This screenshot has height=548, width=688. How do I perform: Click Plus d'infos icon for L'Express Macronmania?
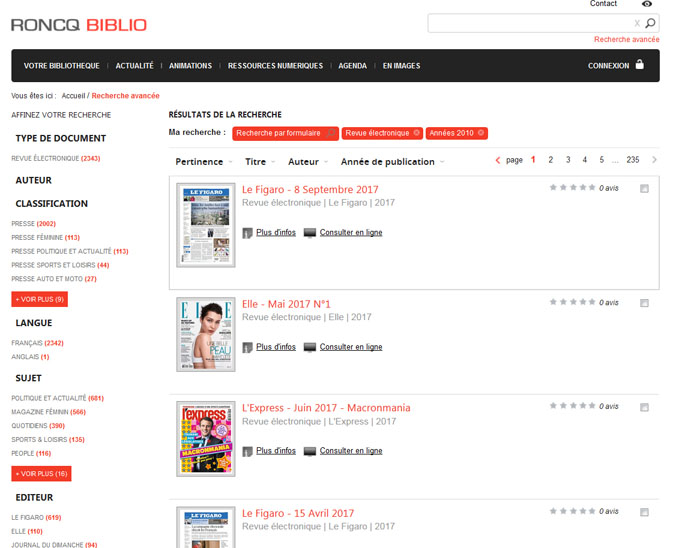247,451
